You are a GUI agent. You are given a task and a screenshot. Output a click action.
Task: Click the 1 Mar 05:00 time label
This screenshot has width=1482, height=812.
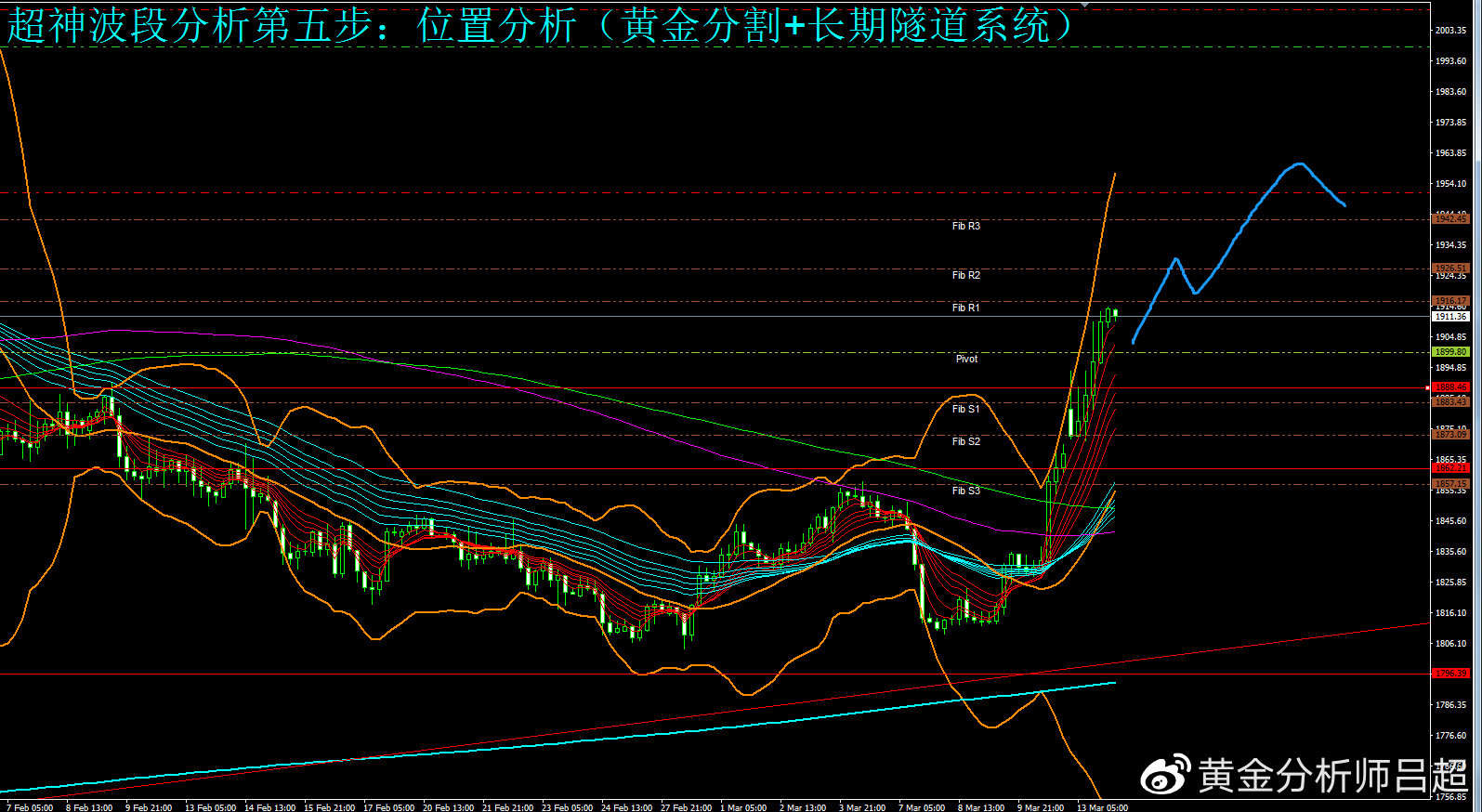pos(743,807)
